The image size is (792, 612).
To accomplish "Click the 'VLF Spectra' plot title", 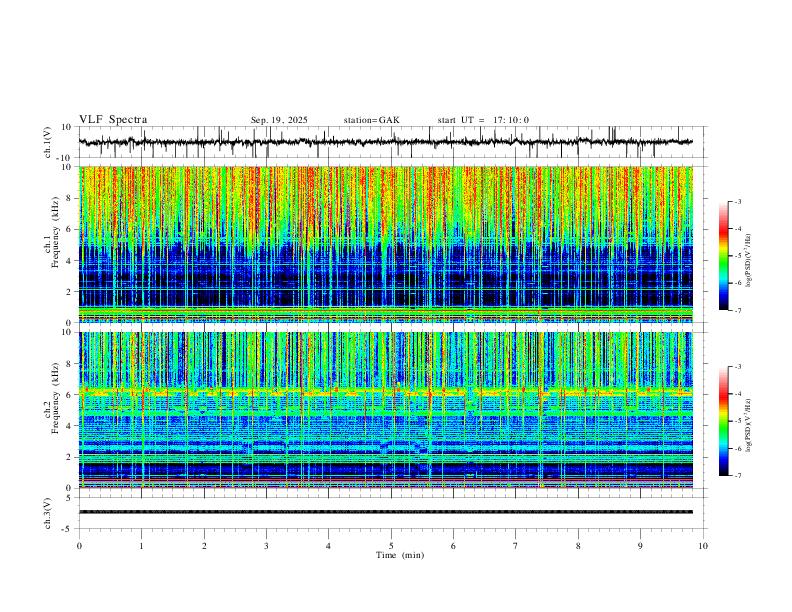I will [x=113, y=120].
